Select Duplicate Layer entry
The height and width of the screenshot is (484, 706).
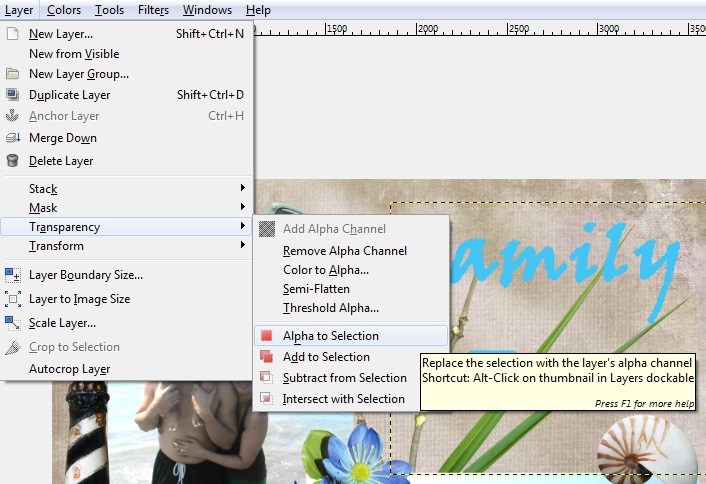tap(126, 95)
